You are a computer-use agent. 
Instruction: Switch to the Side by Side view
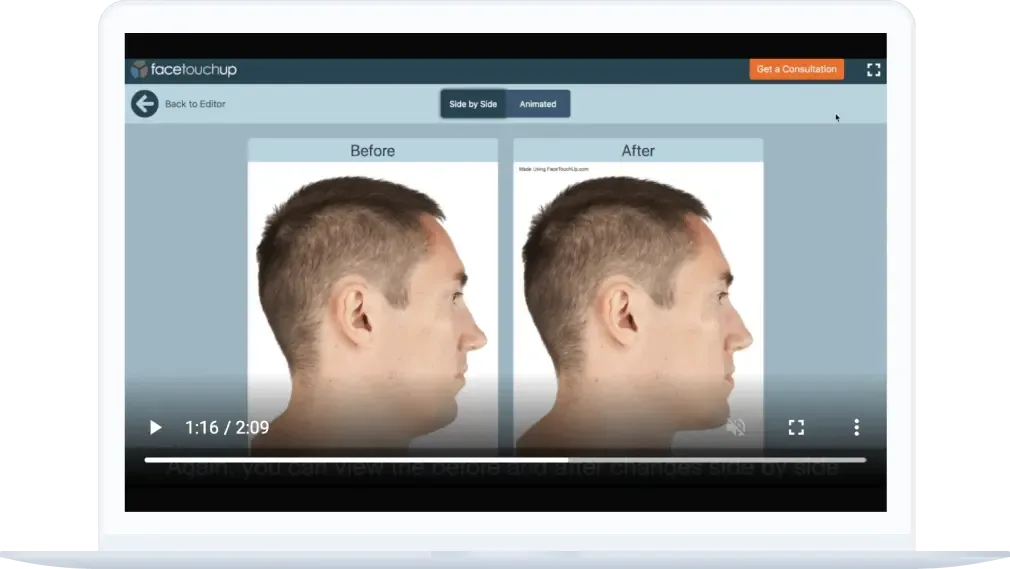(473, 104)
